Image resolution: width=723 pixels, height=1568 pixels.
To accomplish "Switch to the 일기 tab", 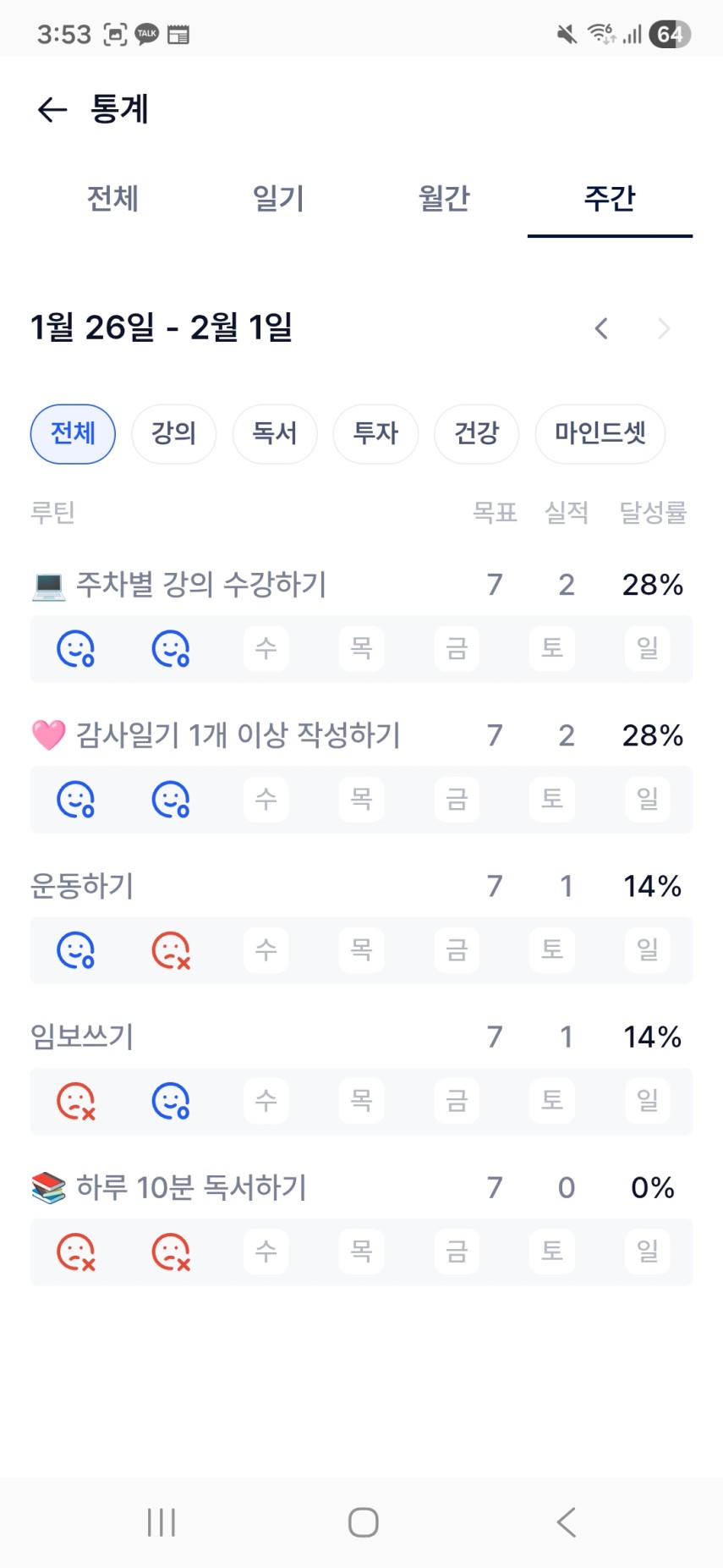I will [x=278, y=199].
